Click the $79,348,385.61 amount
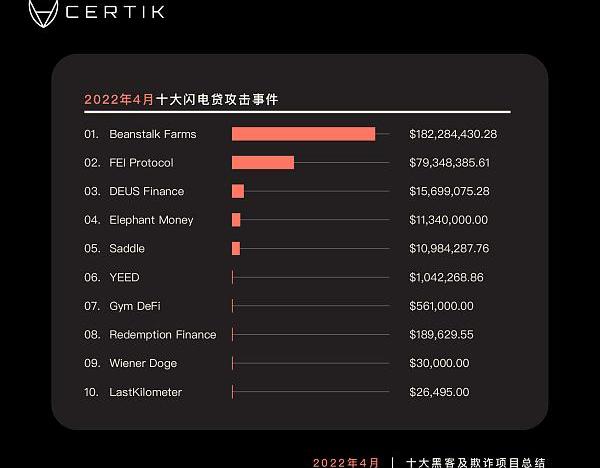Image resolution: width=600 pixels, height=468 pixels. pyautogui.click(x=449, y=163)
